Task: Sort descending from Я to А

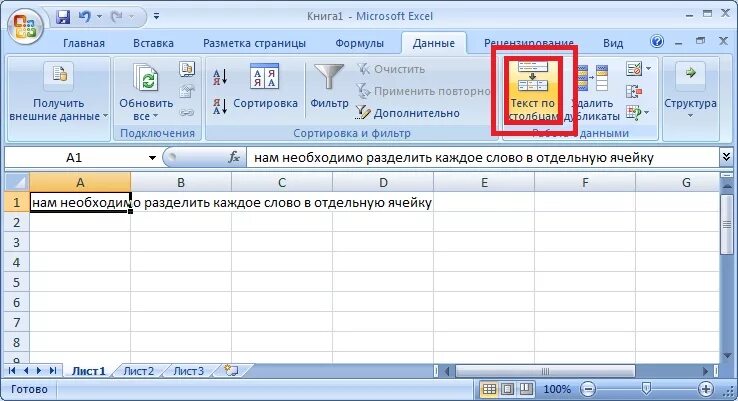Action: [x=220, y=106]
